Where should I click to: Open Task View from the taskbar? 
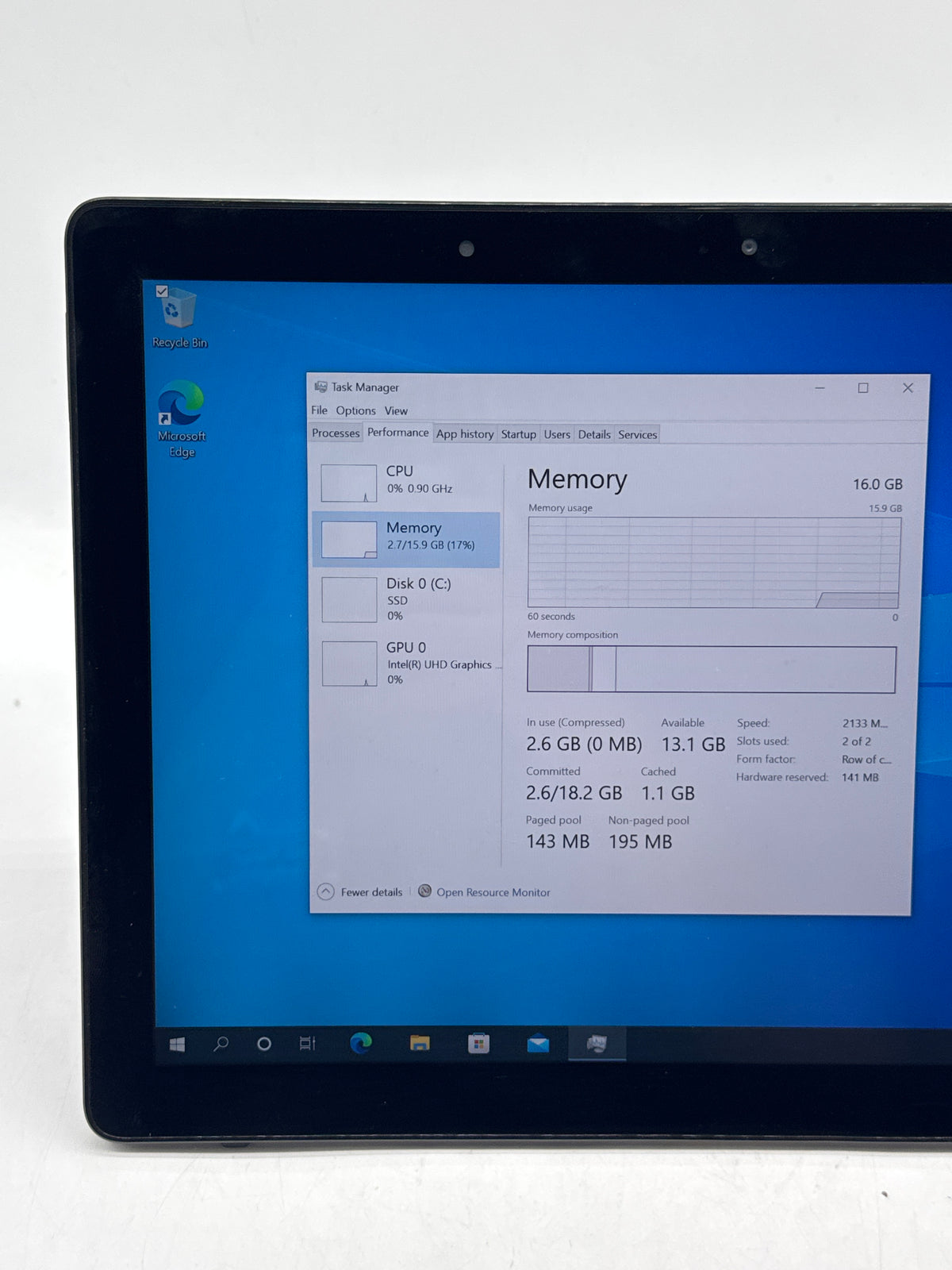[x=307, y=1044]
